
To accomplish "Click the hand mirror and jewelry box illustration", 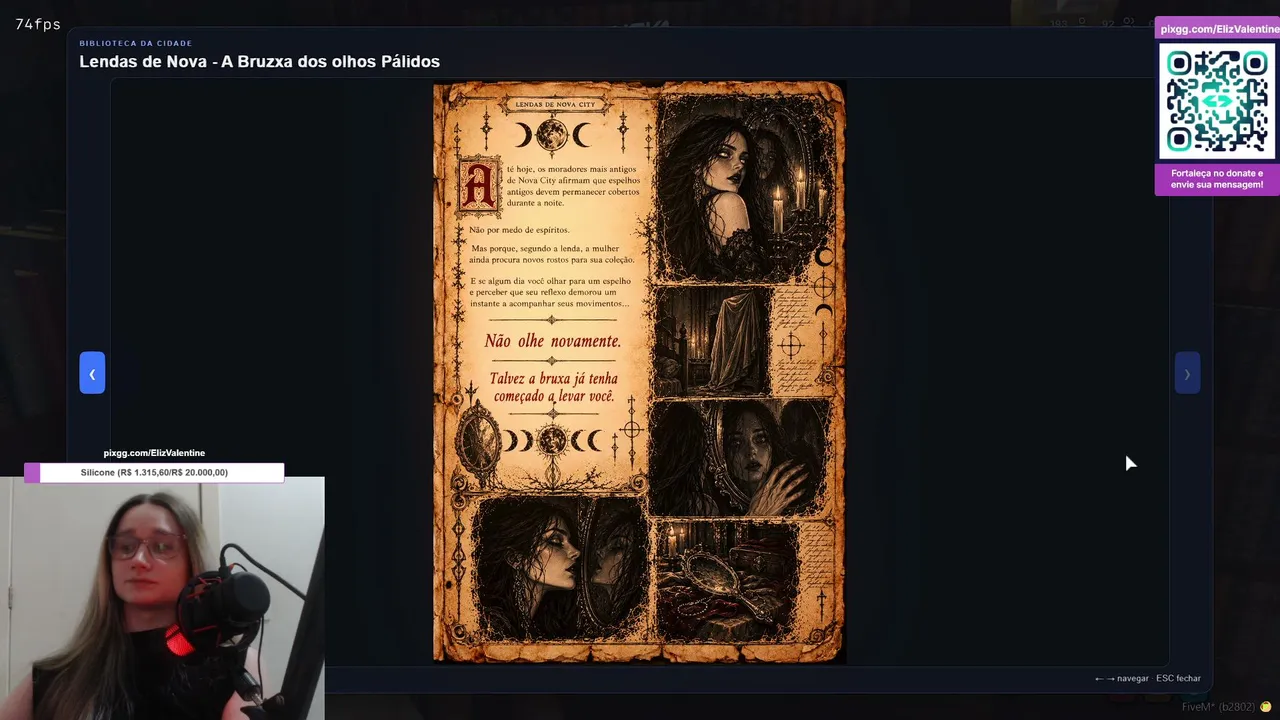I will pyautogui.click(x=726, y=581).
